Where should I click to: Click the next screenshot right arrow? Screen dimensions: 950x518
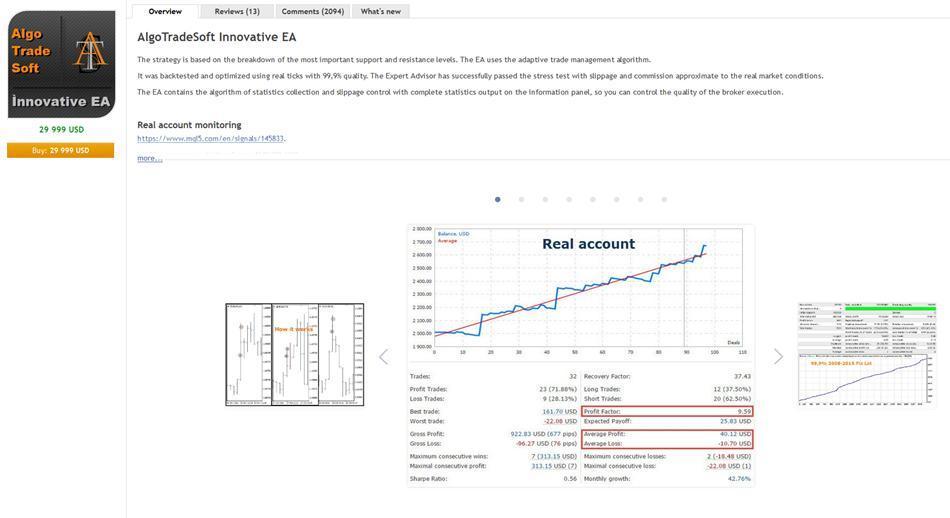778,357
